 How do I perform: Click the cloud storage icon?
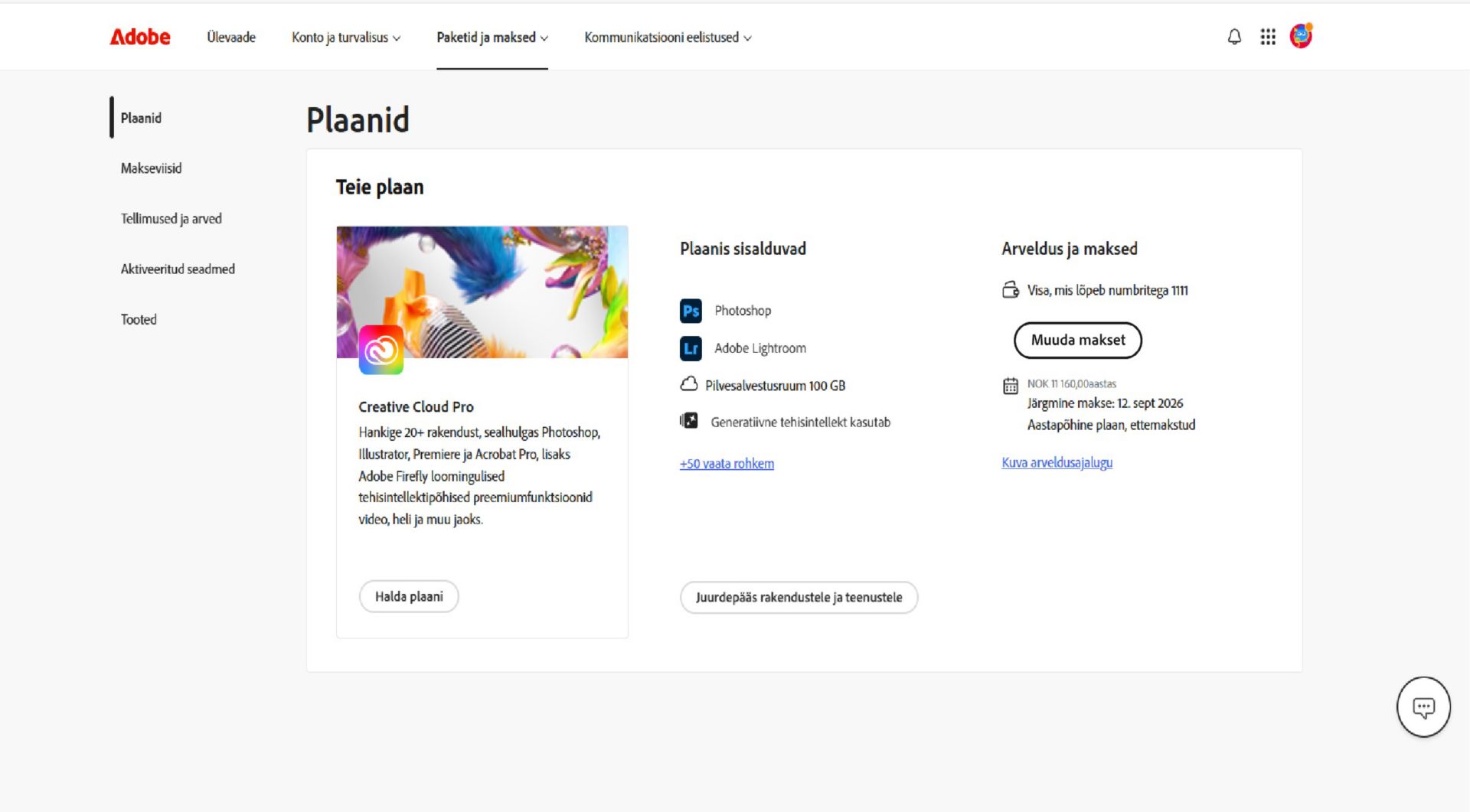click(x=690, y=384)
